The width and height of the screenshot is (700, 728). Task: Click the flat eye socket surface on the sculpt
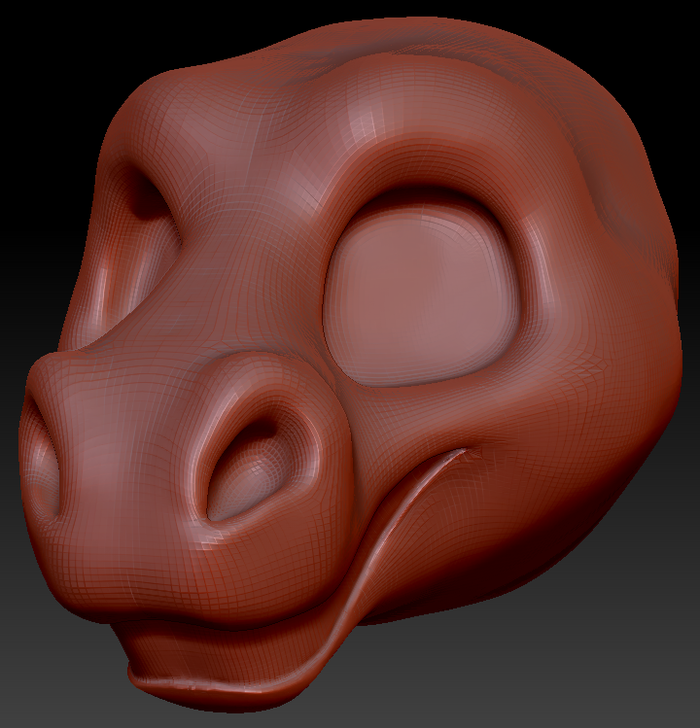tap(421, 295)
